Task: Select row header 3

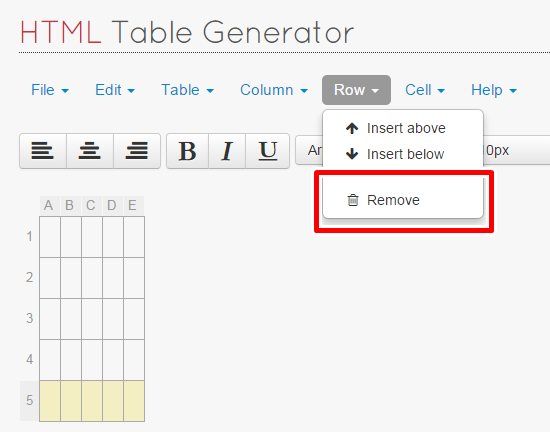Action: tap(29, 318)
